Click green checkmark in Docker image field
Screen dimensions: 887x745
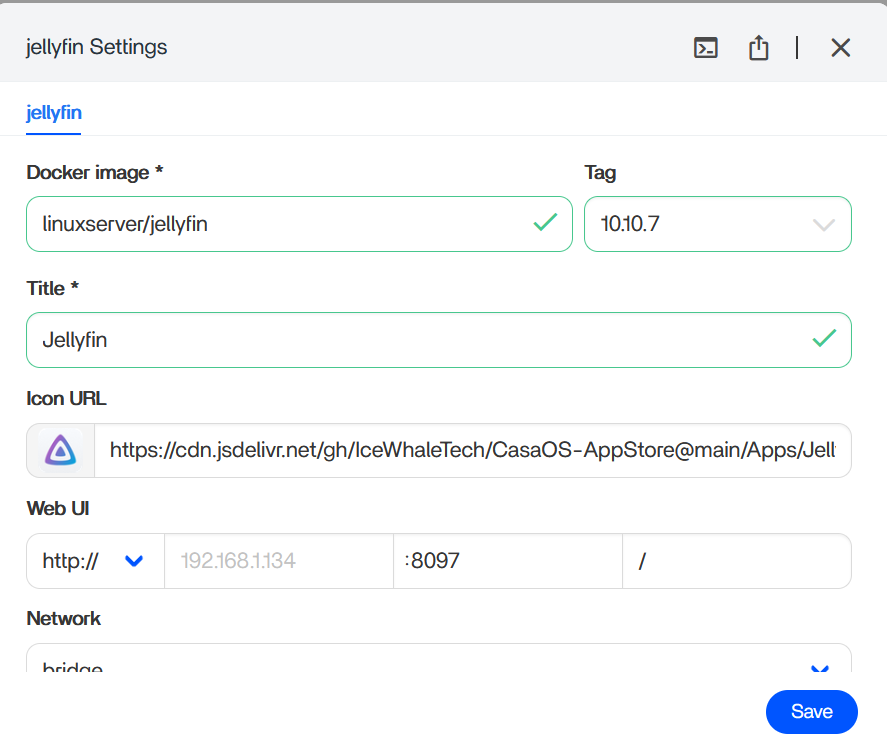pos(545,223)
